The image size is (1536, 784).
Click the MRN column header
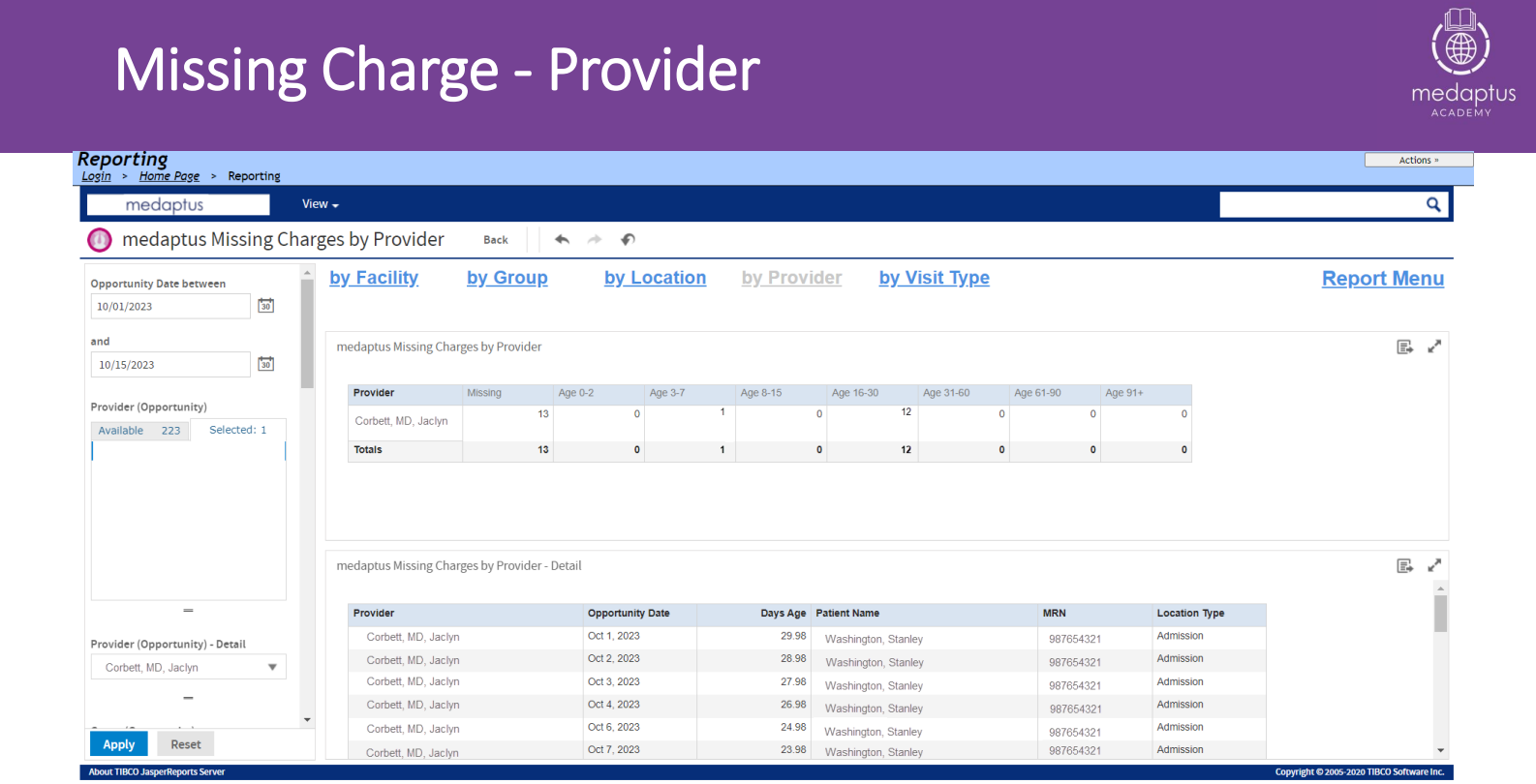tap(1054, 614)
